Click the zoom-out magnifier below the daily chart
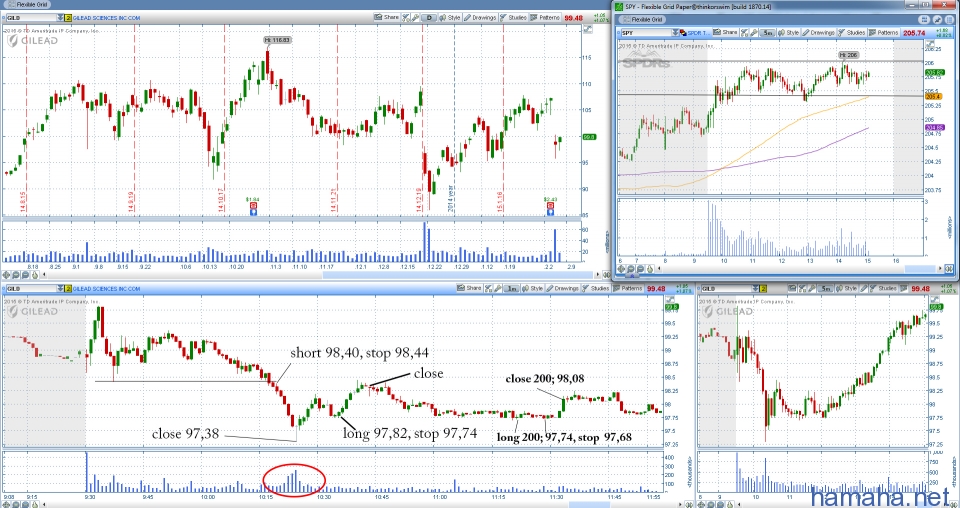The height and width of the screenshot is (508, 960). (26, 275)
